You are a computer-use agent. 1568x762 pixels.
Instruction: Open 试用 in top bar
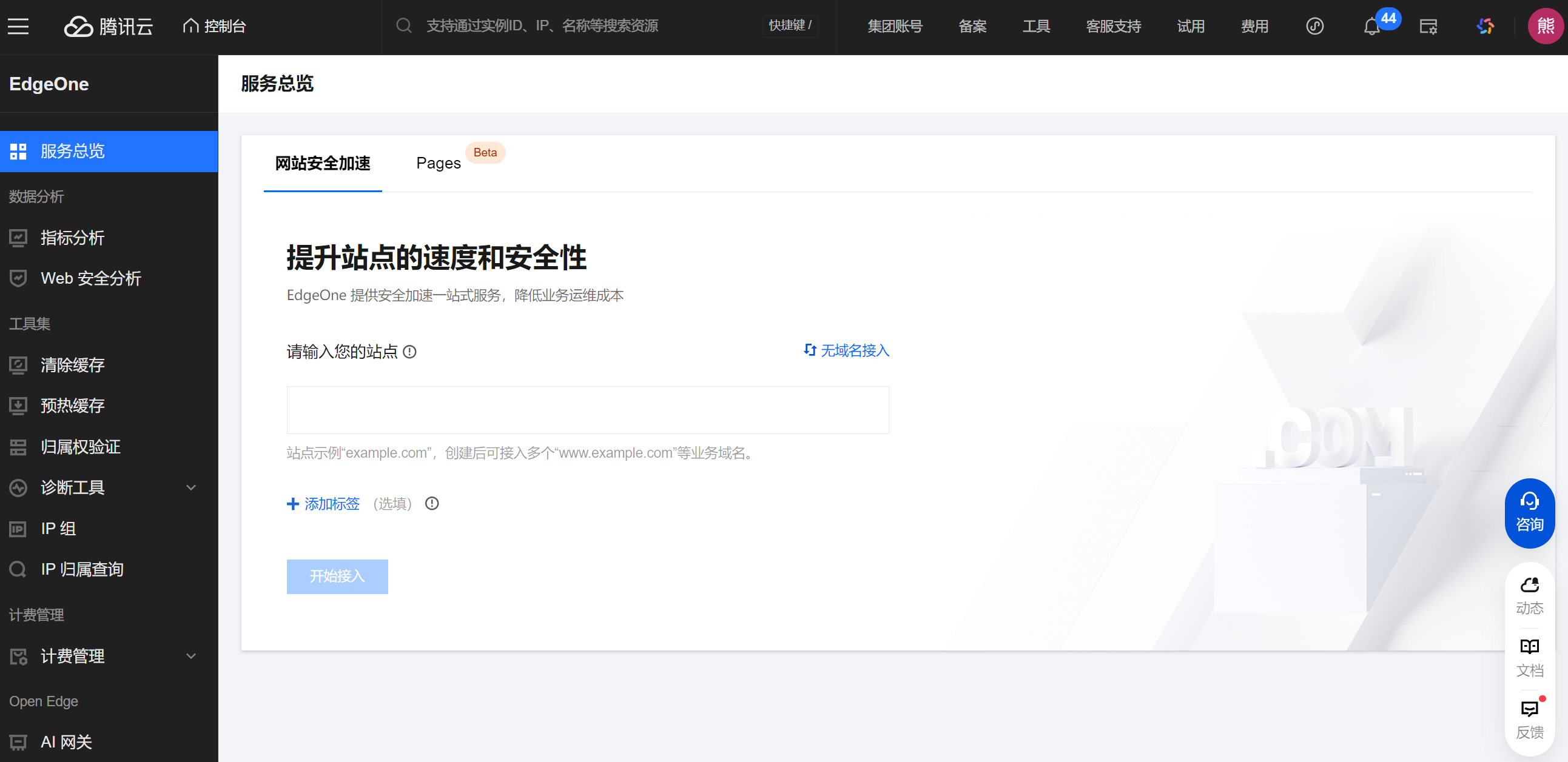(x=1191, y=26)
